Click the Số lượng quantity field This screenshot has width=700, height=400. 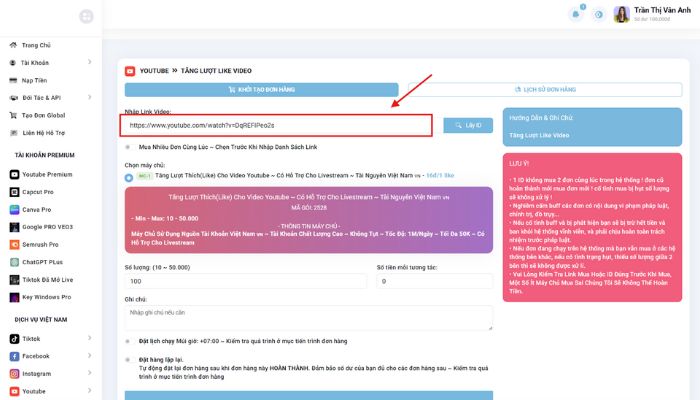point(246,281)
